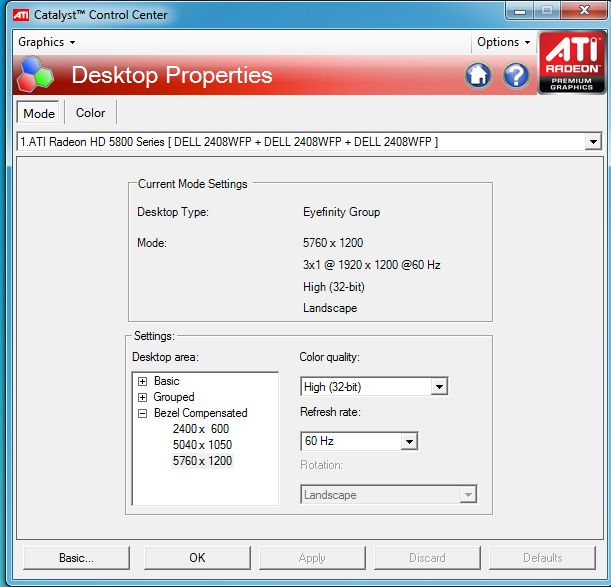The width and height of the screenshot is (611, 587).
Task: Open the Graphics menu
Action: coord(46,42)
